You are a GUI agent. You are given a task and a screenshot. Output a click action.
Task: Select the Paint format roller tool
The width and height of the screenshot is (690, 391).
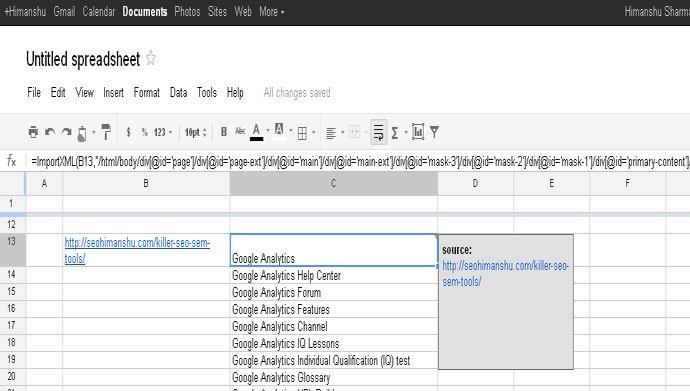pyautogui.click(x=106, y=132)
